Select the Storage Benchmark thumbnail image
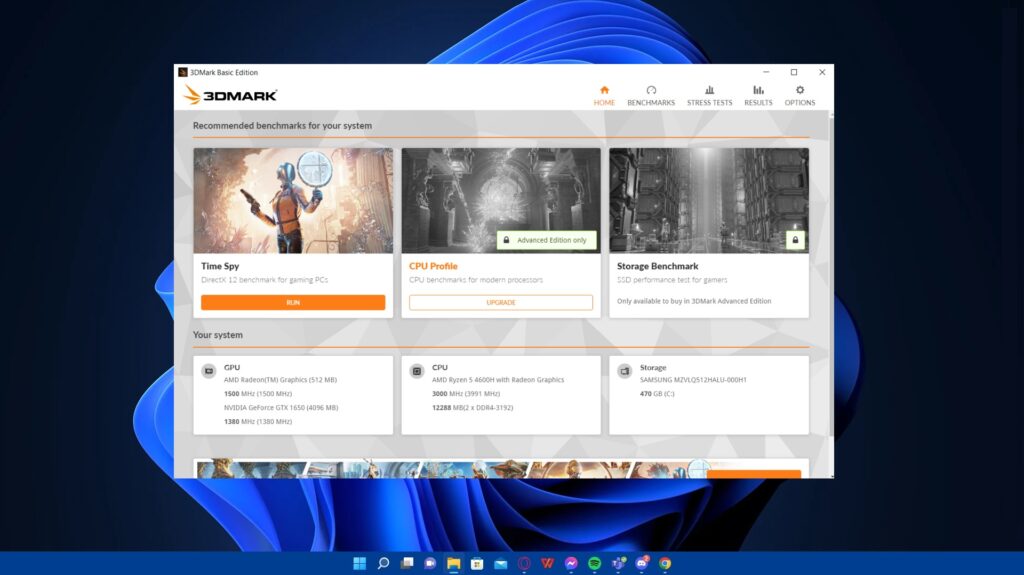This screenshot has width=1024, height=575. tap(709, 201)
